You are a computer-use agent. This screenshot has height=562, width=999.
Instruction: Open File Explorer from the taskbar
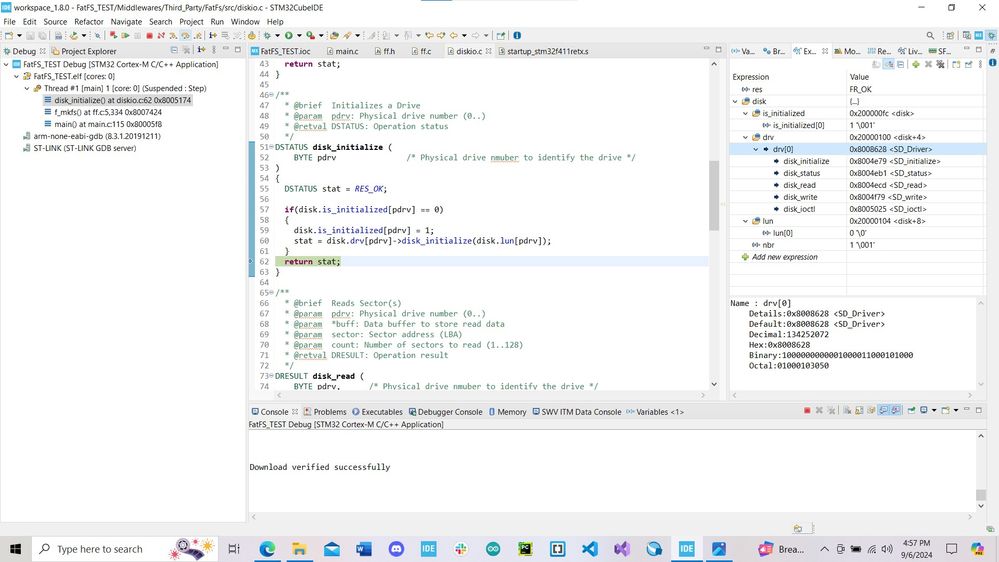299,549
